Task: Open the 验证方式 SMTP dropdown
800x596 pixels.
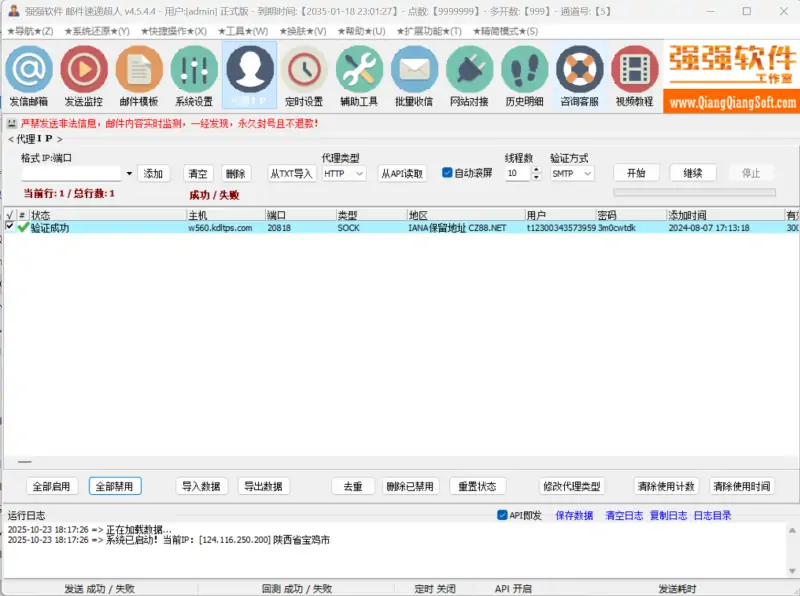Action: point(575,173)
